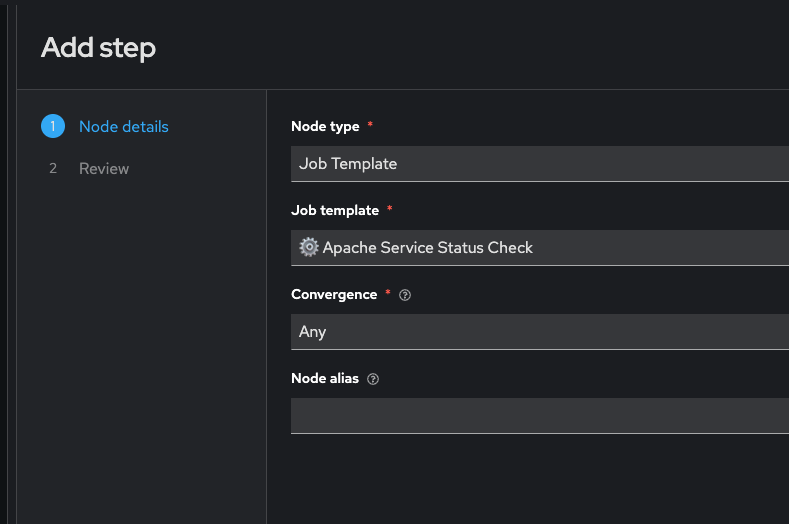789x524 pixels.
Task: Click the Apache Service Status Check text
Action: pyautogui.click(x=428, y=248)
